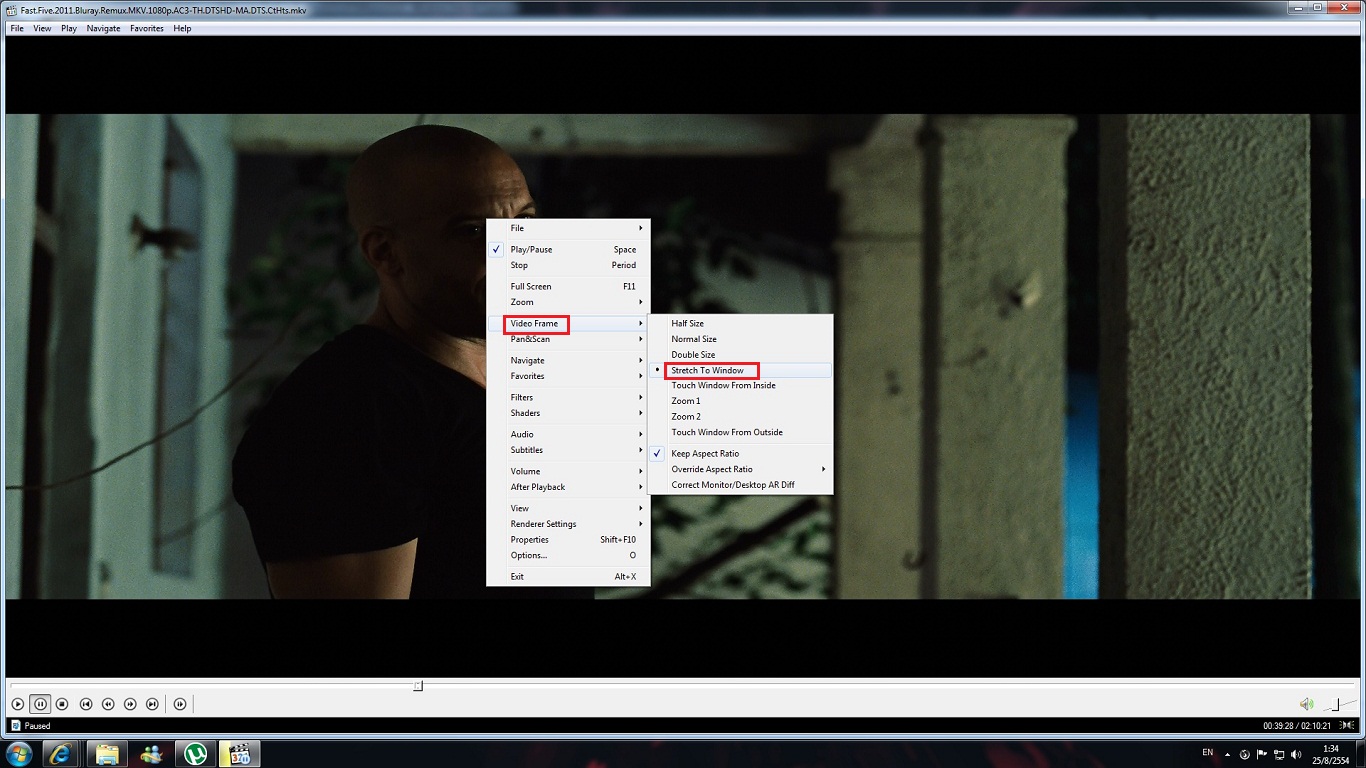The image size is (1366, 768).
Task: Skip to previous item using the toolbar icon
Action: coord(86,704)
